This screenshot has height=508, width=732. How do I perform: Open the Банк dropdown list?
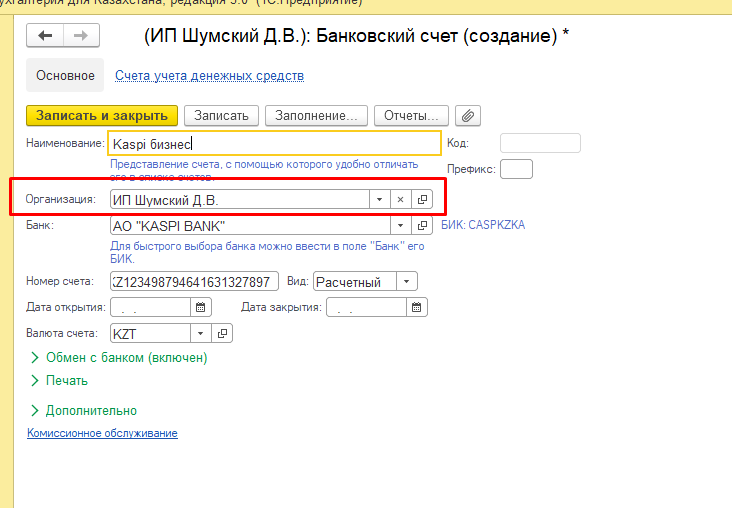(x=401, y=226)
